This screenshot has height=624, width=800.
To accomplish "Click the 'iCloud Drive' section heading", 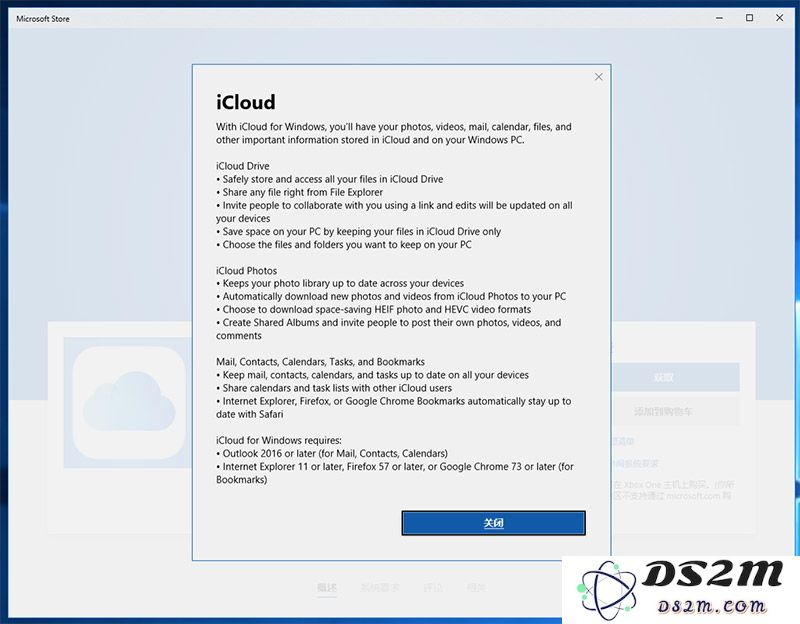I will pos(242,166).
